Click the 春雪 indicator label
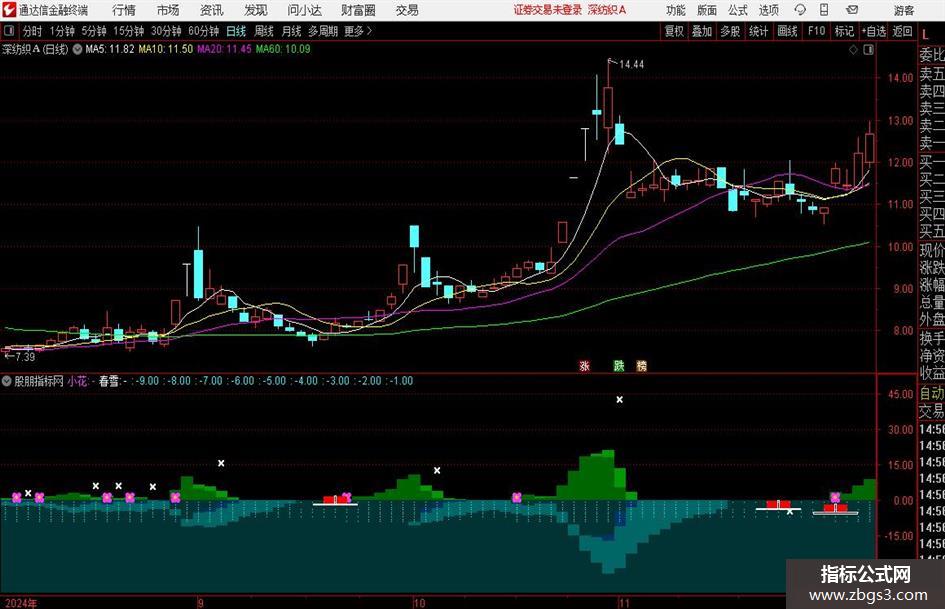This screenshot has width=945, height=609. pos(109,381)
